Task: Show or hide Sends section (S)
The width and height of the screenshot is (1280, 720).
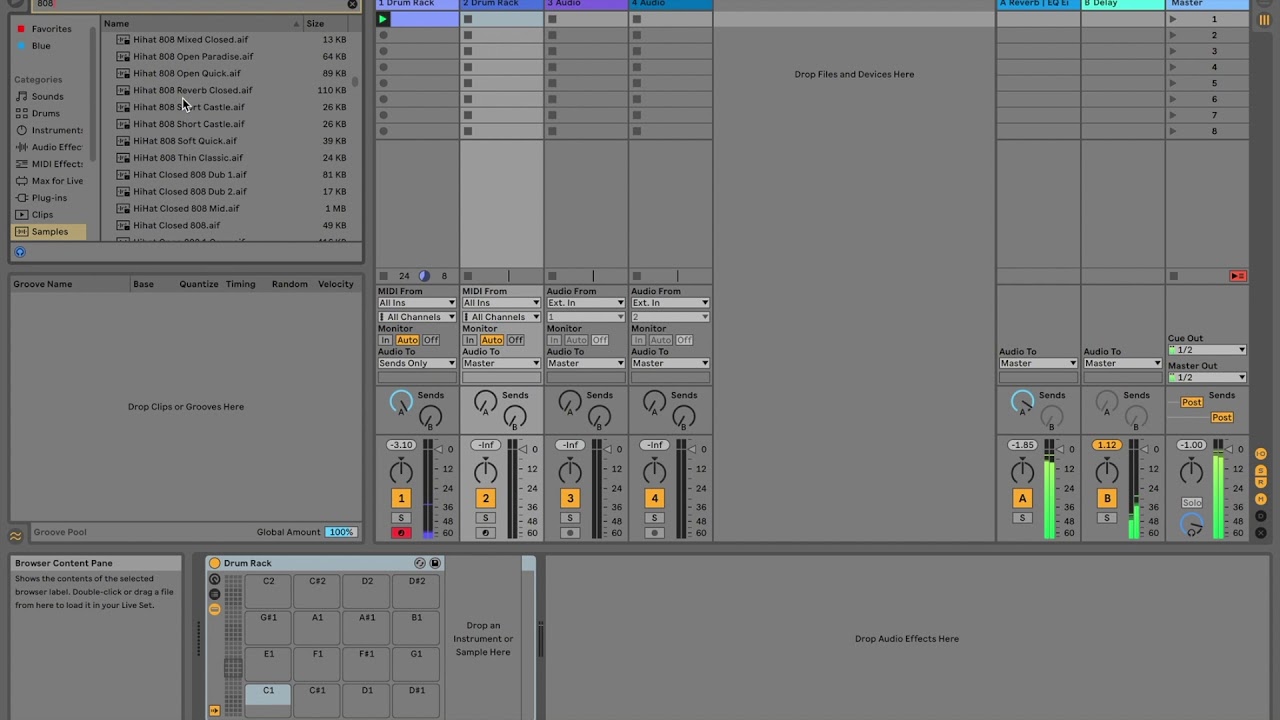Action: (1261, 470)
